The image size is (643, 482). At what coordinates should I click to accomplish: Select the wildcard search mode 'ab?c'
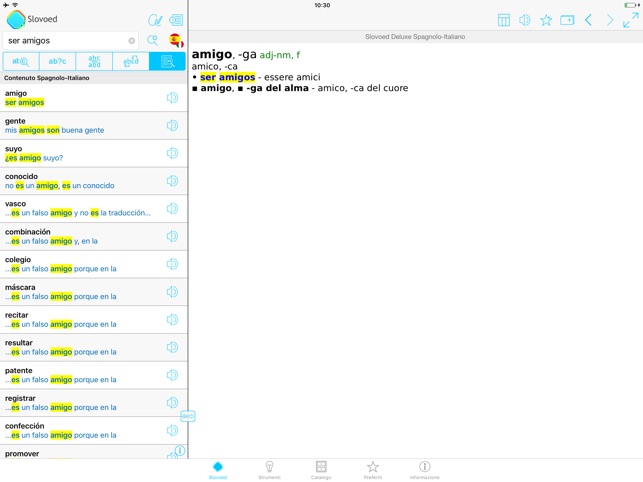point(58,62)
